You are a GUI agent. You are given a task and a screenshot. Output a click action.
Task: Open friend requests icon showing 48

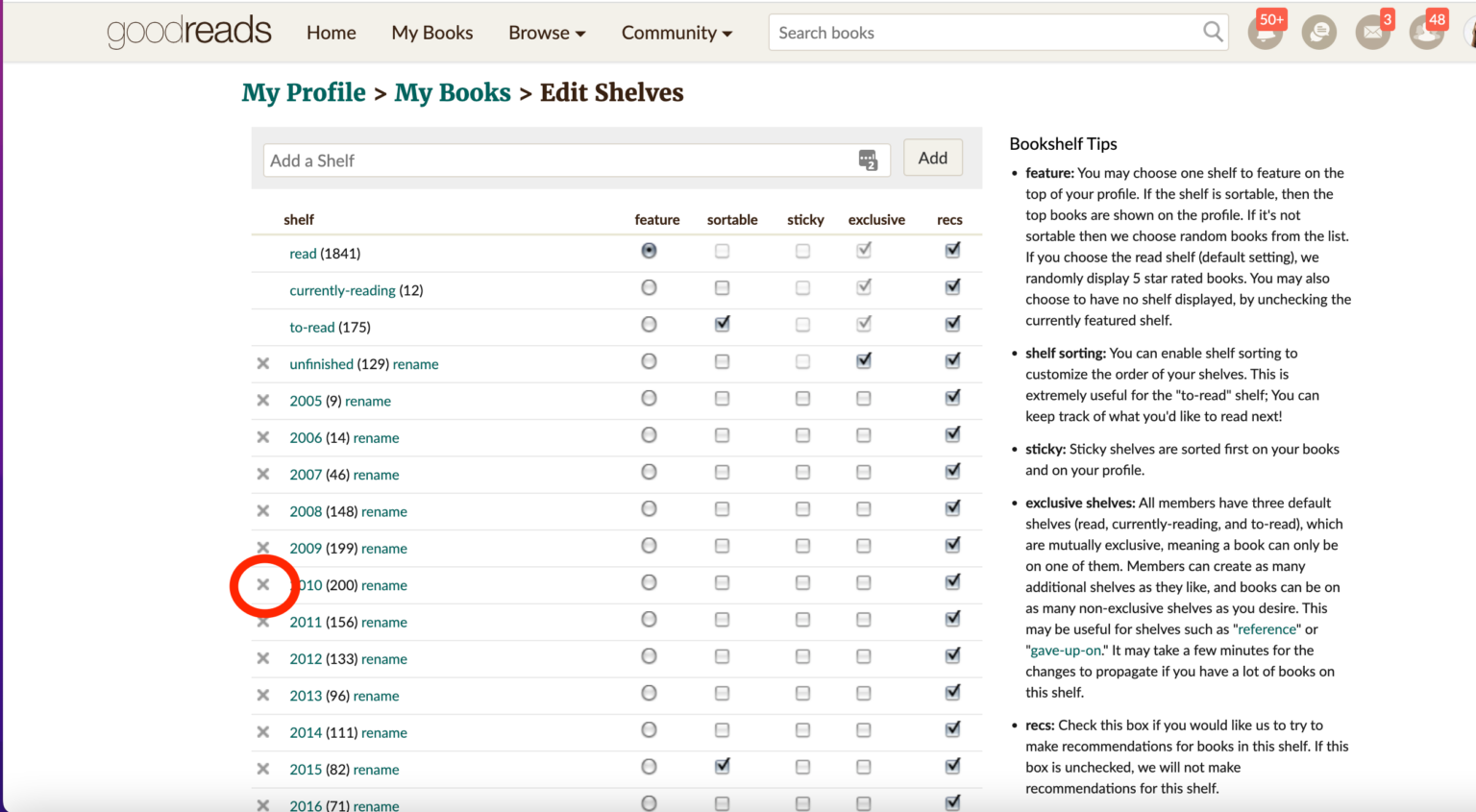click(x=1426, y=32)
